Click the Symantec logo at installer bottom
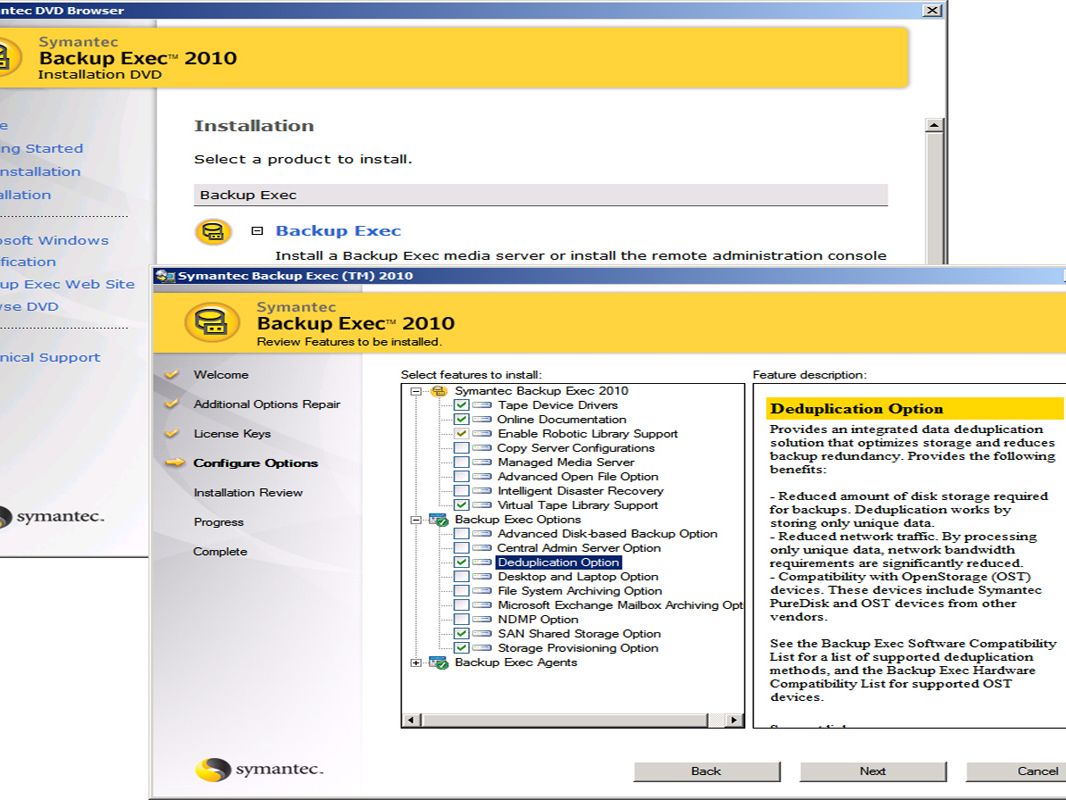The width and height of the screenshot is (1066, 800). pyautogui.click(x=260, y=769)
